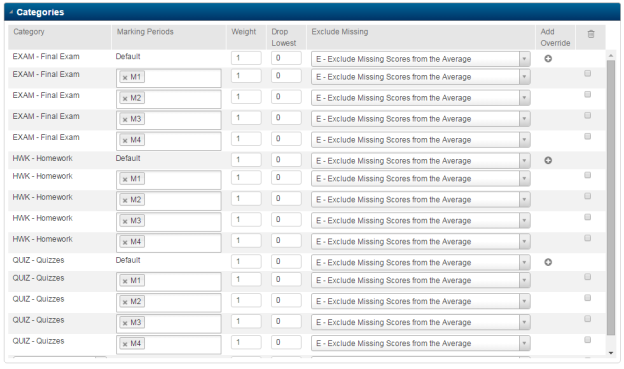Click Drop Lowest field for EXAM M2 row
624x369 pixels.
coord(286,97)
